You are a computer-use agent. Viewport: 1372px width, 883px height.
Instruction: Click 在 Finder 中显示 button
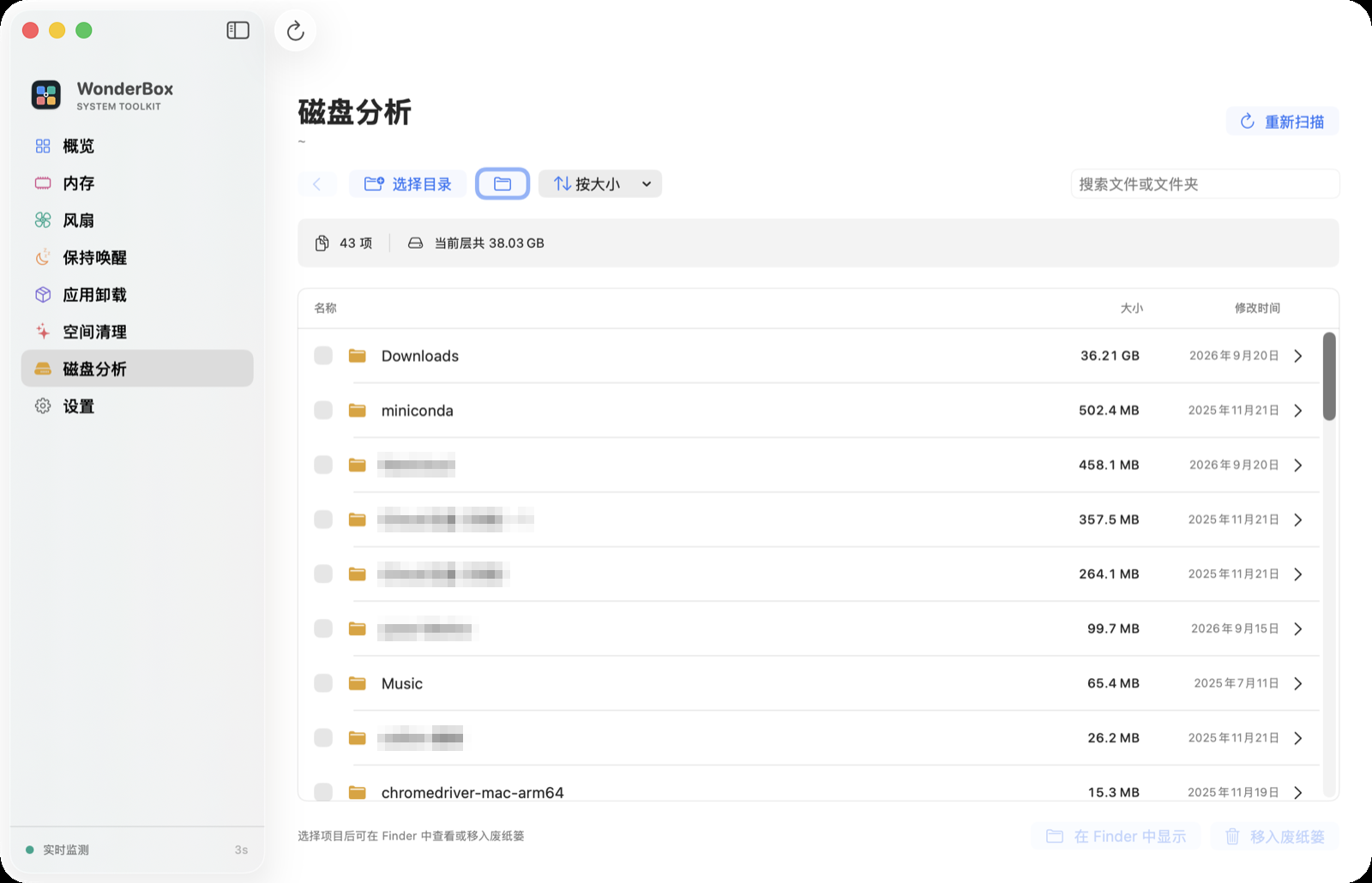1117,837
